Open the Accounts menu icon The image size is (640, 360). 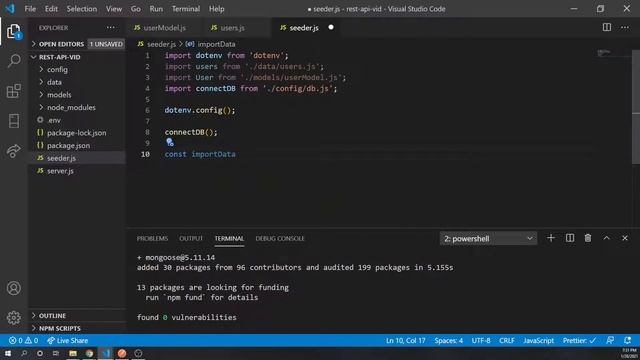[13, 288]
